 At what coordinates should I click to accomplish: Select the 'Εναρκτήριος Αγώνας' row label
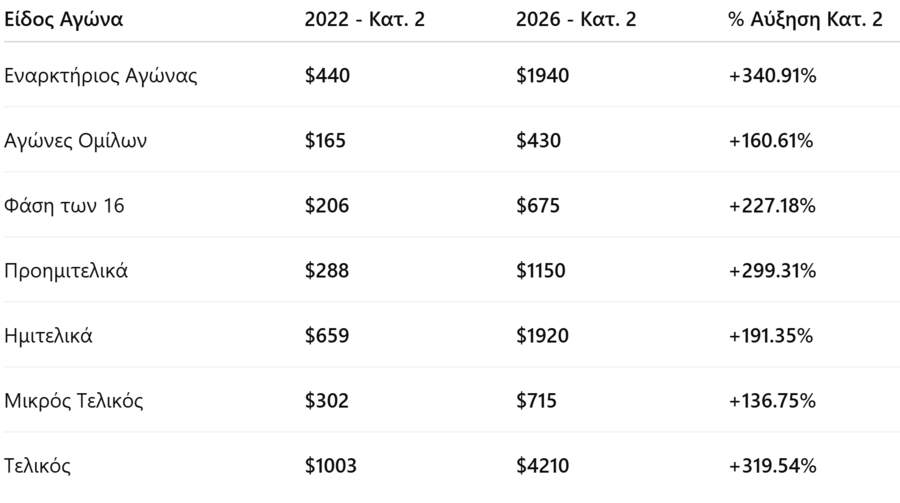[101, 76]
